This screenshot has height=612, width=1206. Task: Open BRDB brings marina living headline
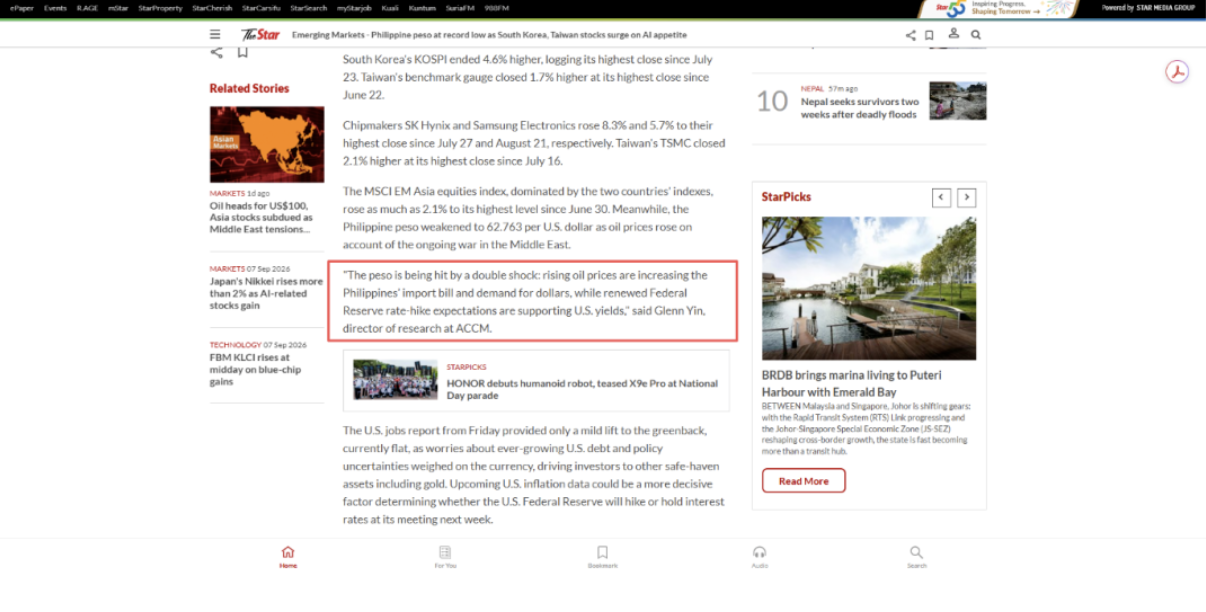[x=852, y=383]
